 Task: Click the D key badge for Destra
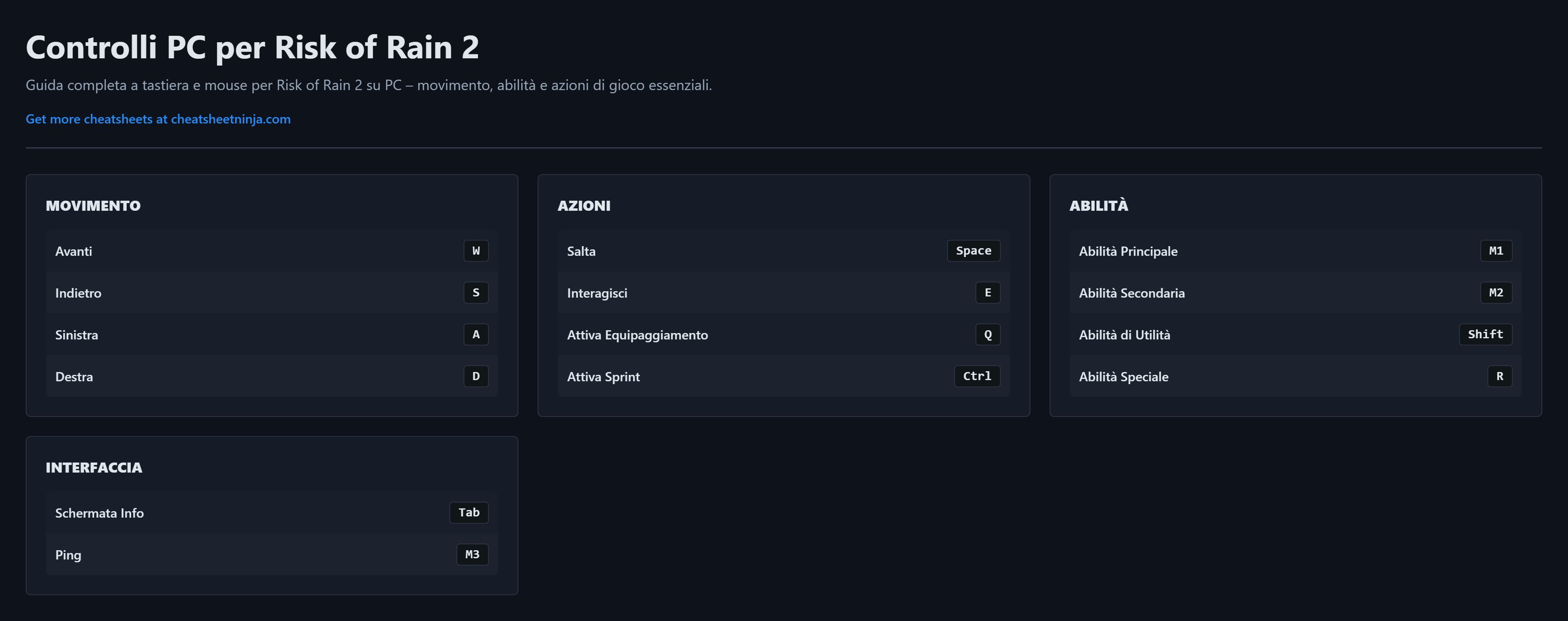[x=475, y=376]
